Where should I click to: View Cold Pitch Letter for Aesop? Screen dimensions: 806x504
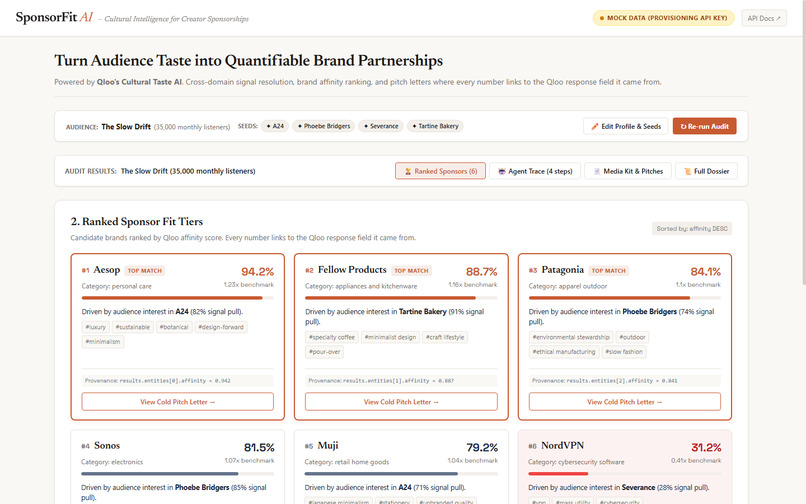tap(177, 402)
